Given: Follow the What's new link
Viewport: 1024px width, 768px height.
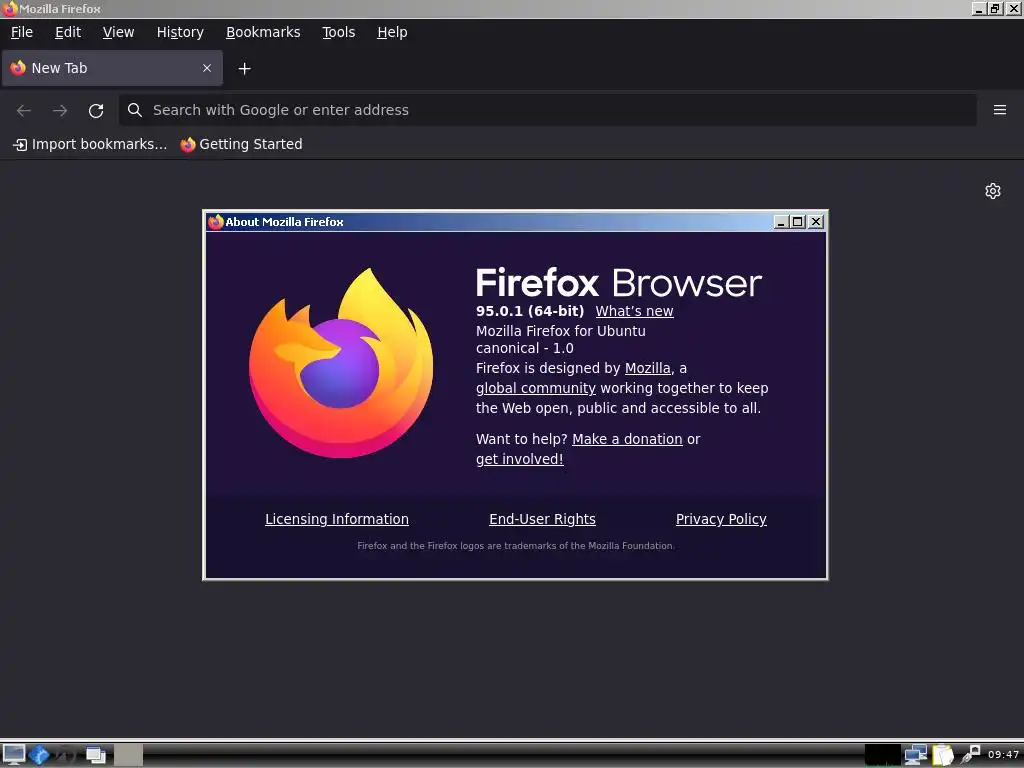Looking at the screenshot, I should tap(634, 312).
